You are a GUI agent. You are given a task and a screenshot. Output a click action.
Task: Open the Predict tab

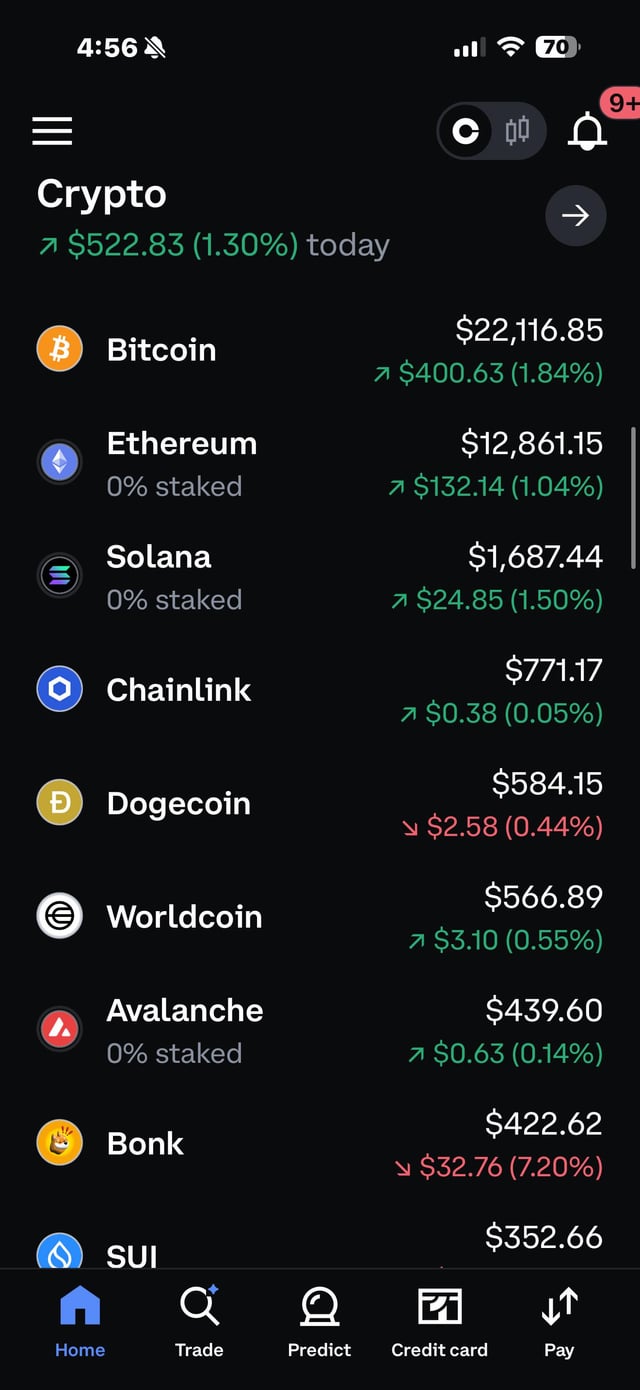click(x=319, y=1321)
